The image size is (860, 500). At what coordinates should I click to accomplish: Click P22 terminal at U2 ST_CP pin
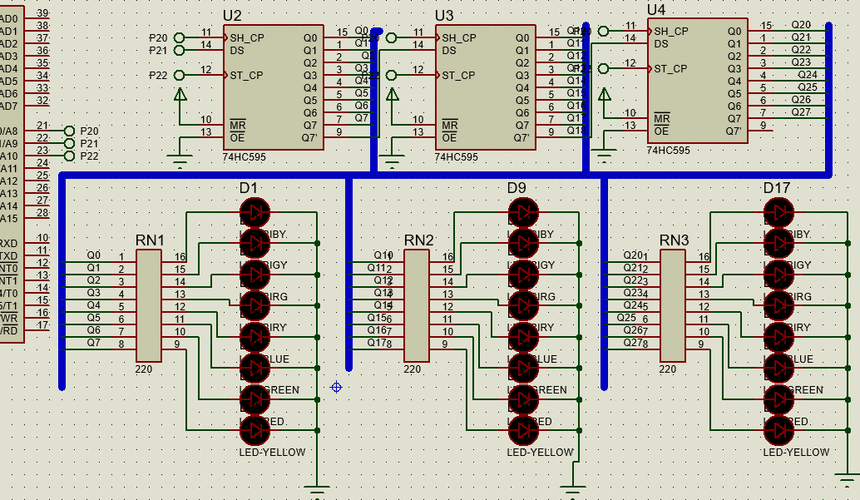[x=180, y=75]
